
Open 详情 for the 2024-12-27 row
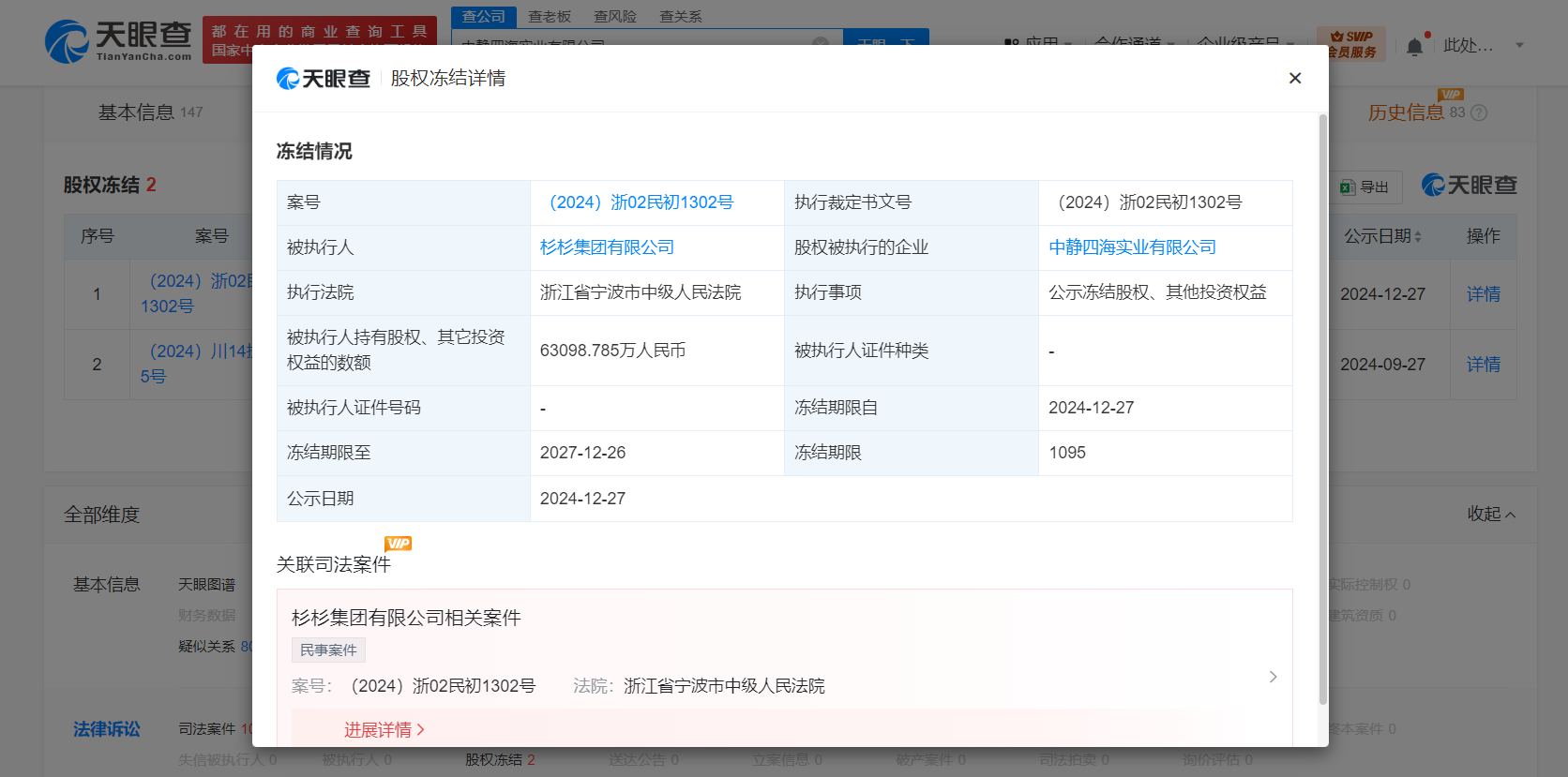pyautogui.click(x=1483, y=294)
